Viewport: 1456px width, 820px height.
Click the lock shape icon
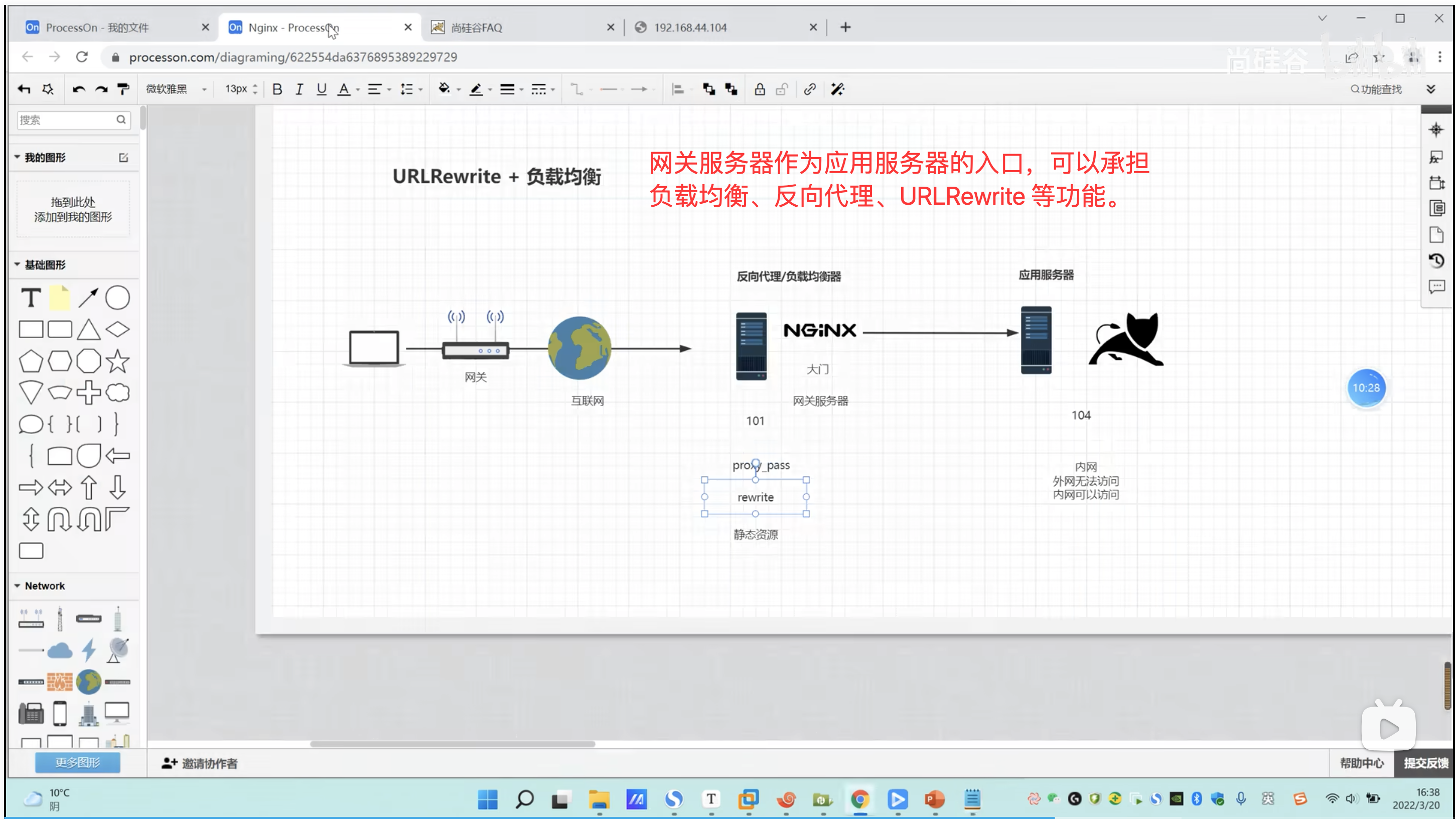pos(760,89)
